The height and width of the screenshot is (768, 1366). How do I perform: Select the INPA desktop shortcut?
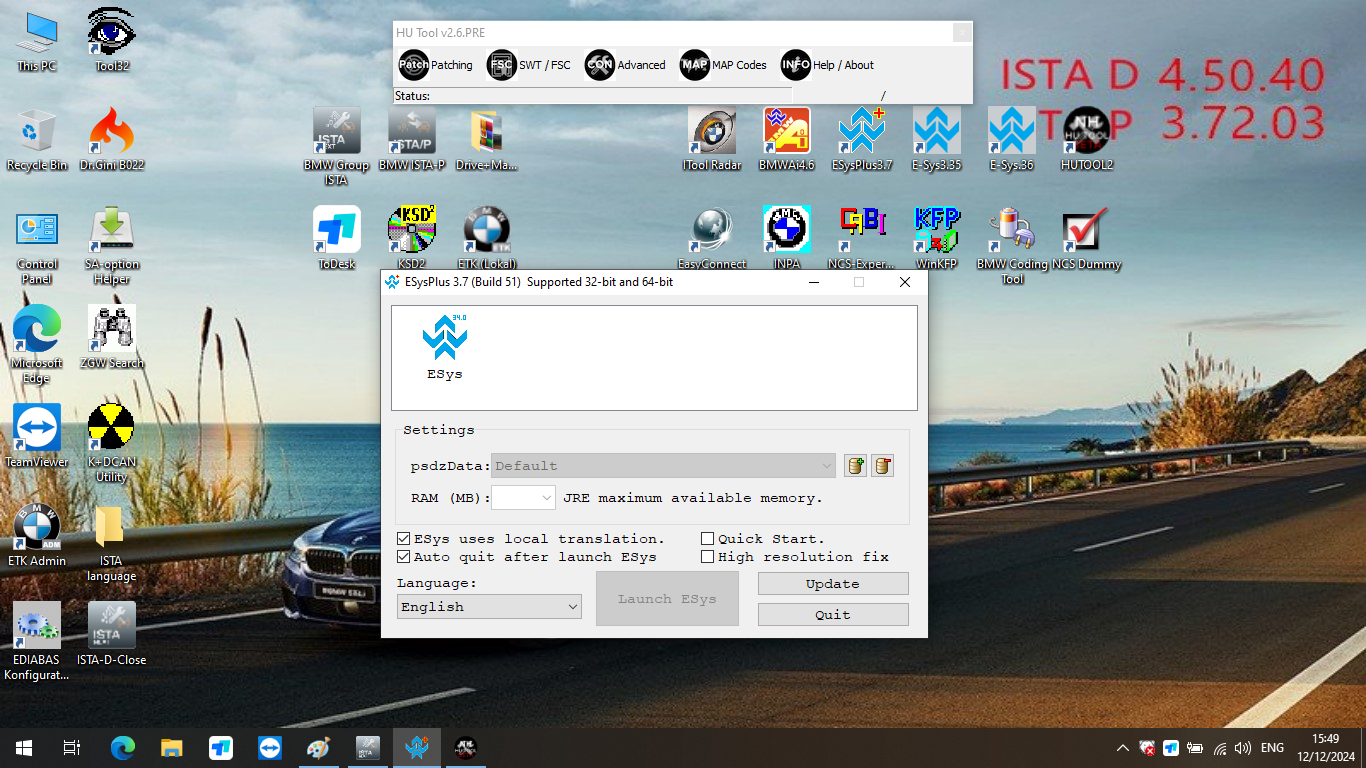[787, 238]
